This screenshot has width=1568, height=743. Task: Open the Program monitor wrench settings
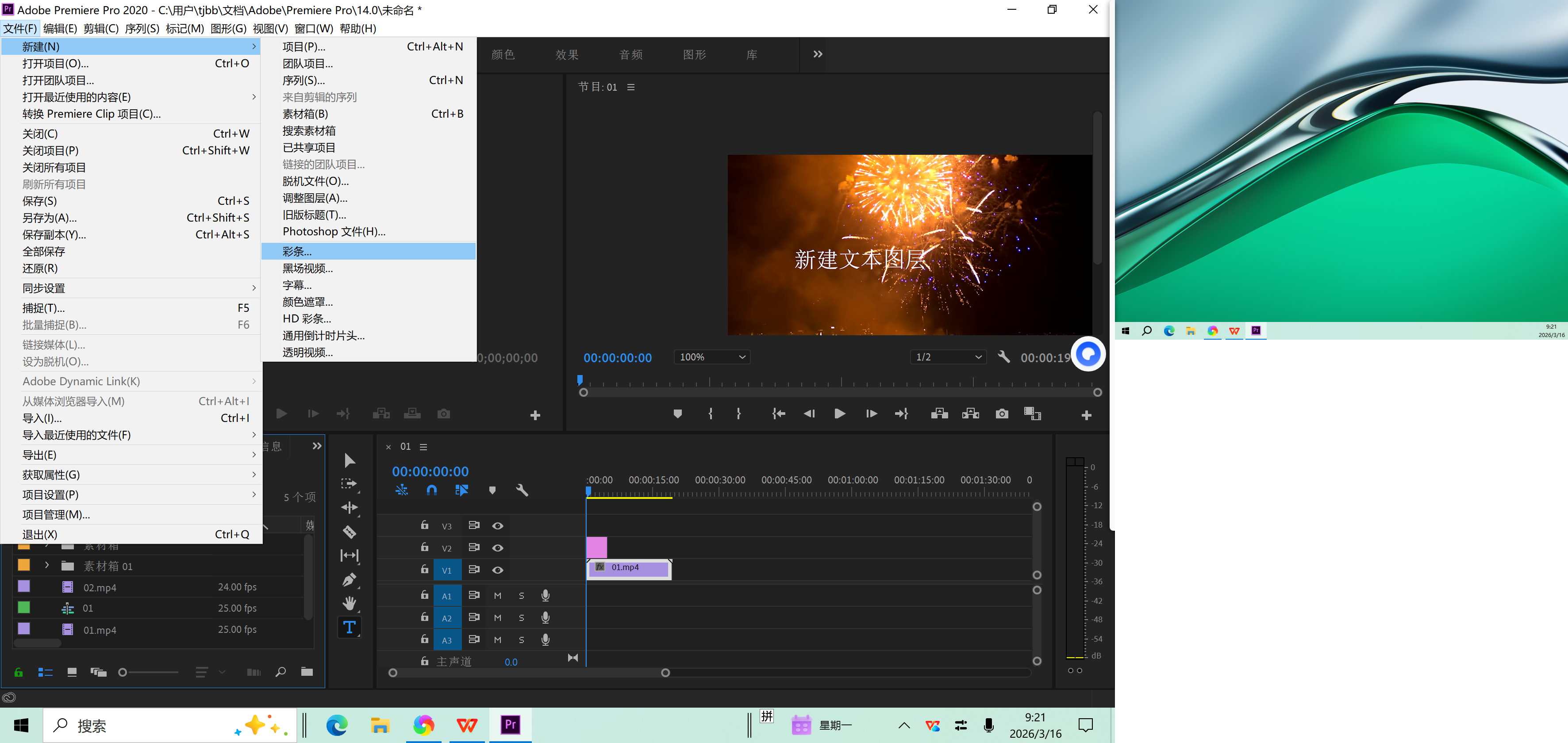click(1004, 357)
